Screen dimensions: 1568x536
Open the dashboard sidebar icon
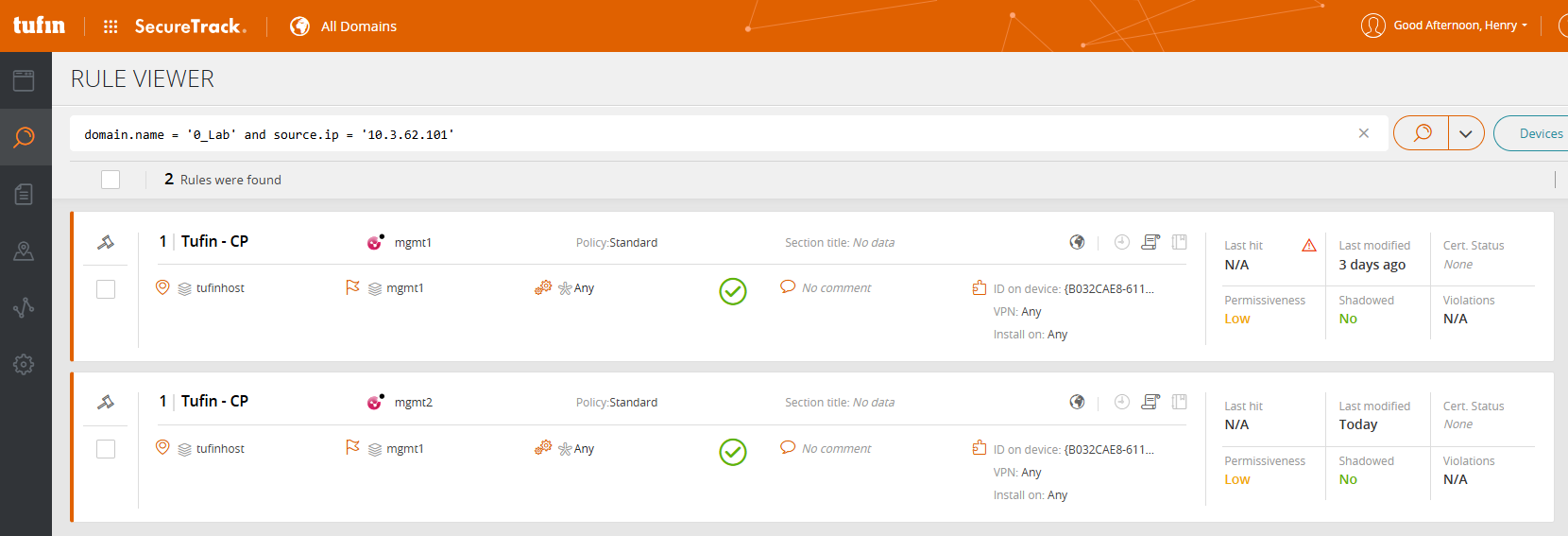click(24, 80)
